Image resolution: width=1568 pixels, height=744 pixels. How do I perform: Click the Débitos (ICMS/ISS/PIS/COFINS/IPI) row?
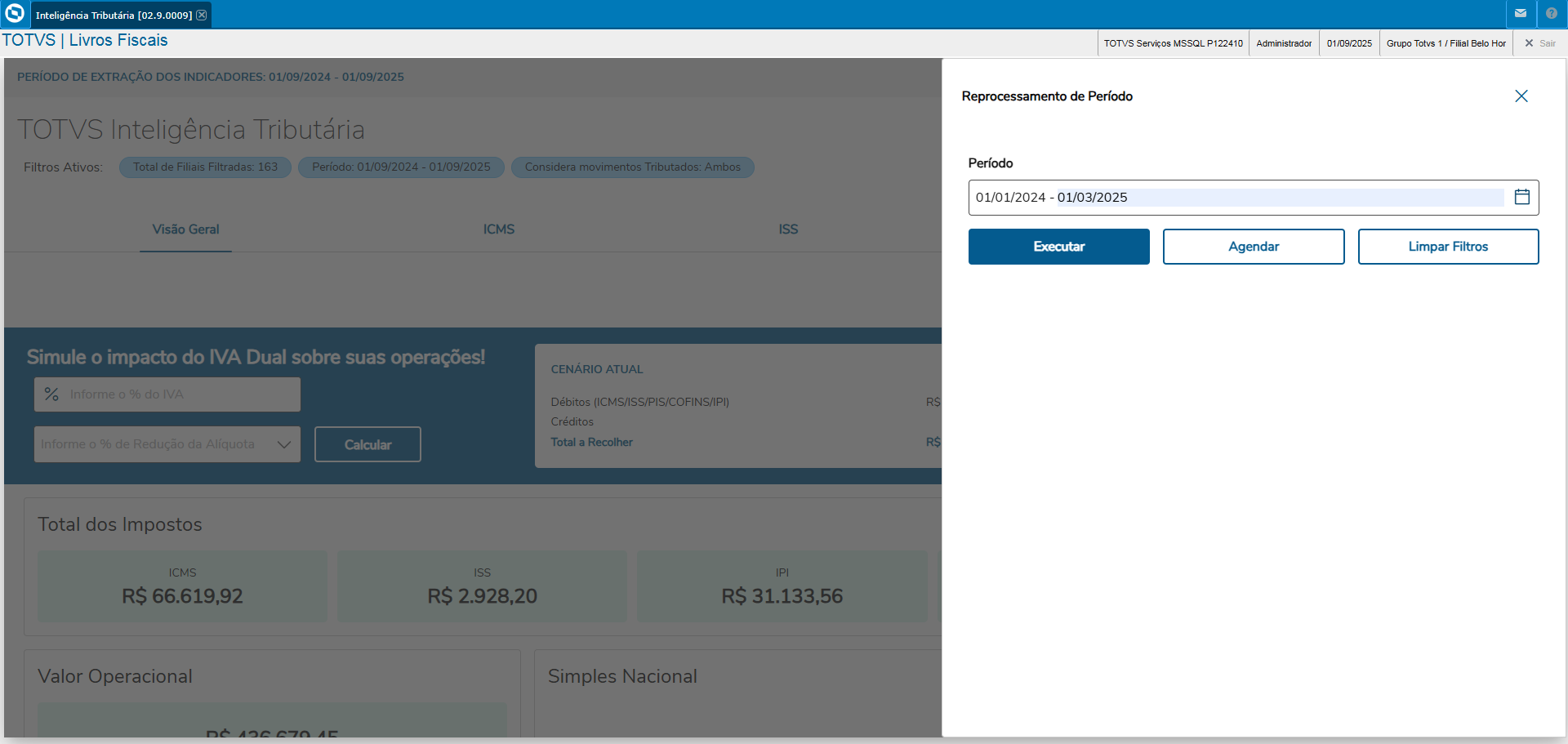click(x=639, y=402)
